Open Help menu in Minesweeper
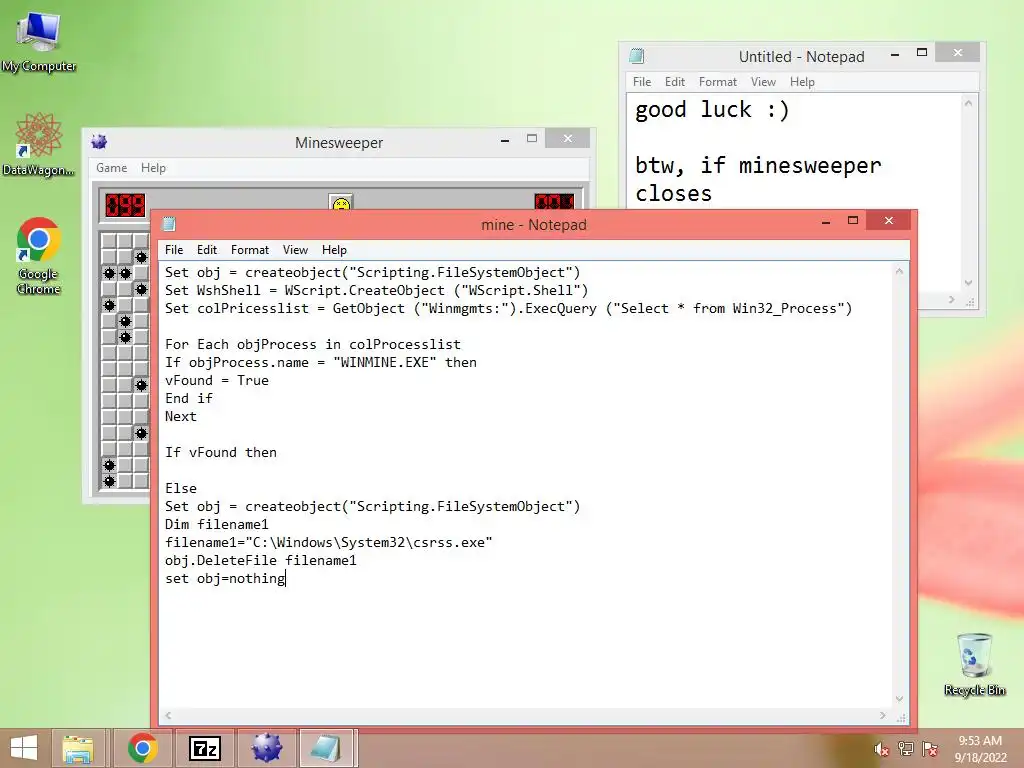This screenshot has height=768, width=1024. [153, 168]
